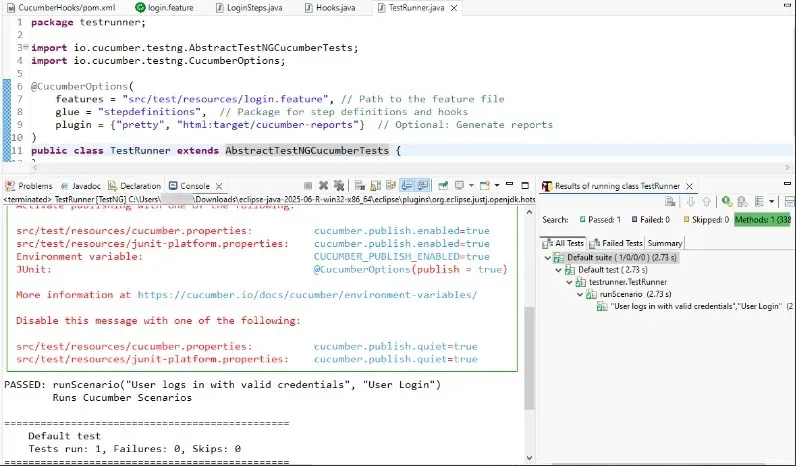Collapse runScenario tree node
Image resolution: width=796 pixels, height=466 pixels.
click(x=580, y=294)
